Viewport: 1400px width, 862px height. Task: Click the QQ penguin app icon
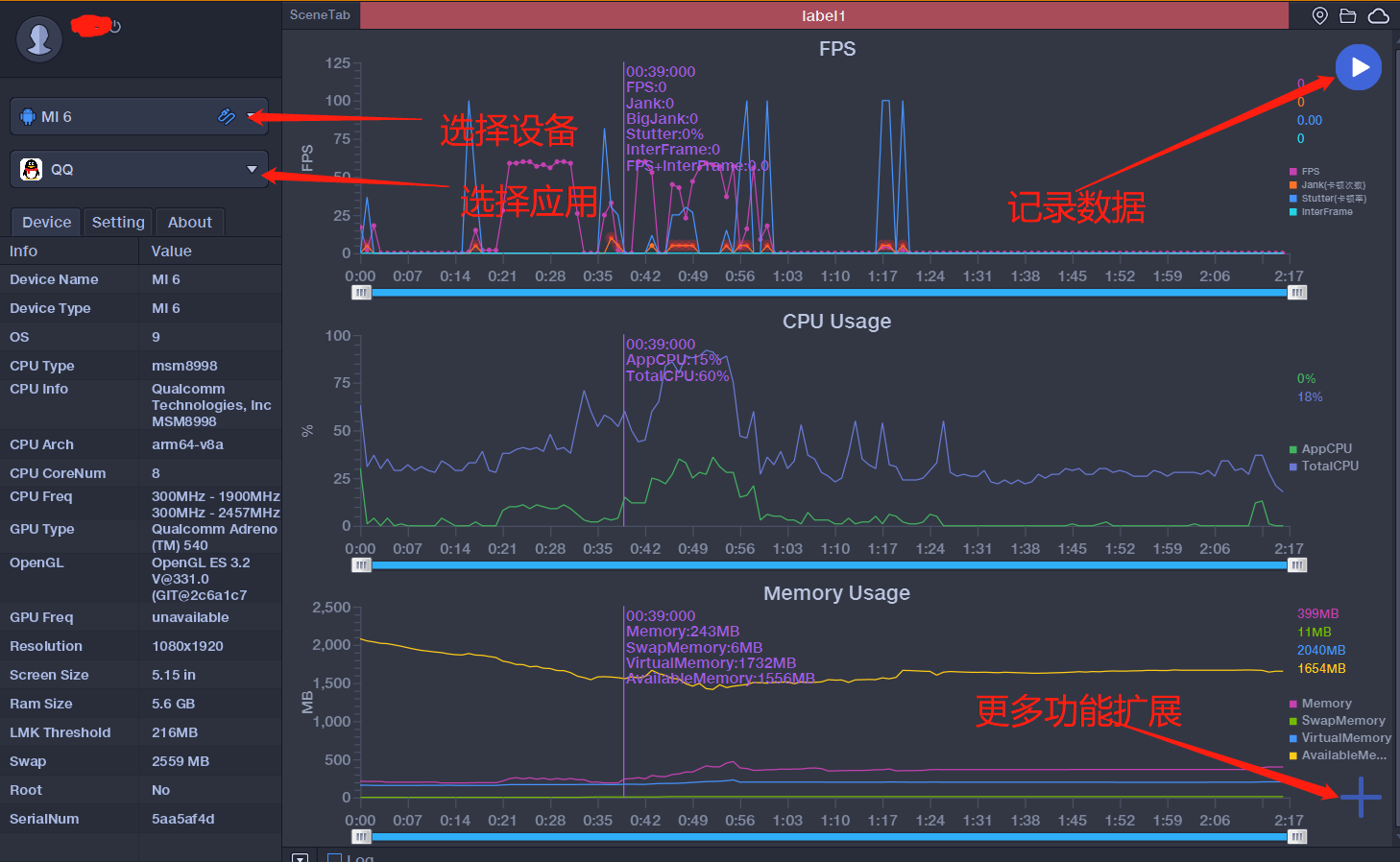(x=32, y=169)
